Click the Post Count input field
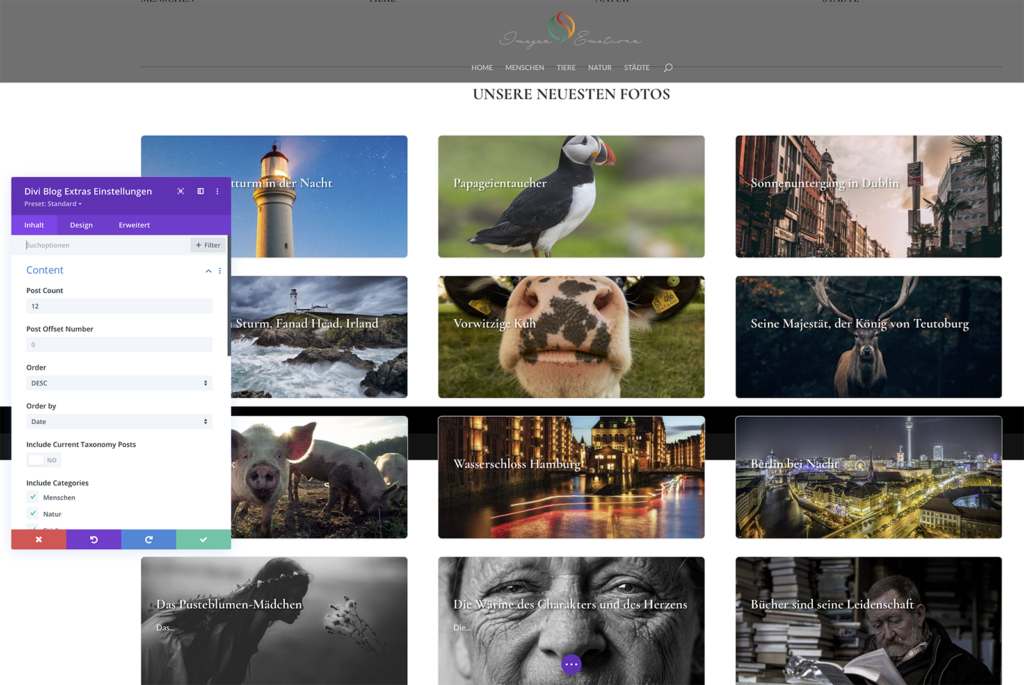Image resolution: width=1024 pixels, height=685 pixels. pyautogui.click(x=120, y=306)
